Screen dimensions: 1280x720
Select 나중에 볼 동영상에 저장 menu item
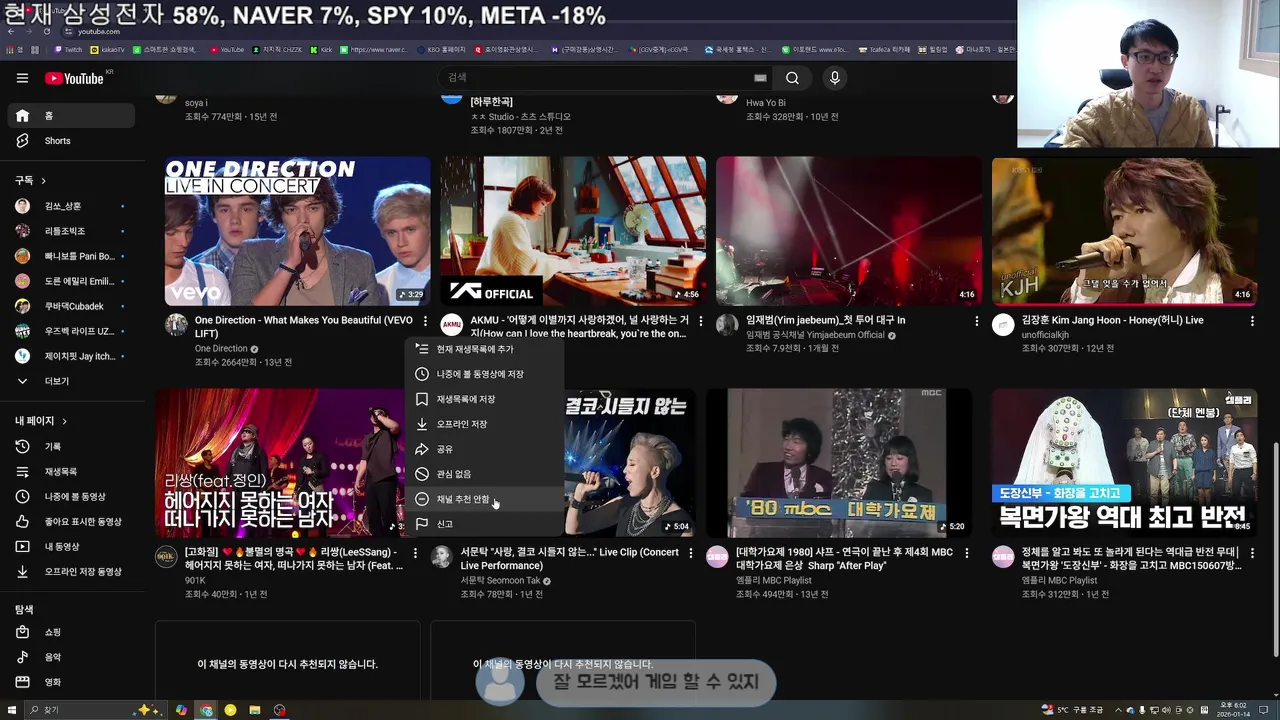click(484, 374)
